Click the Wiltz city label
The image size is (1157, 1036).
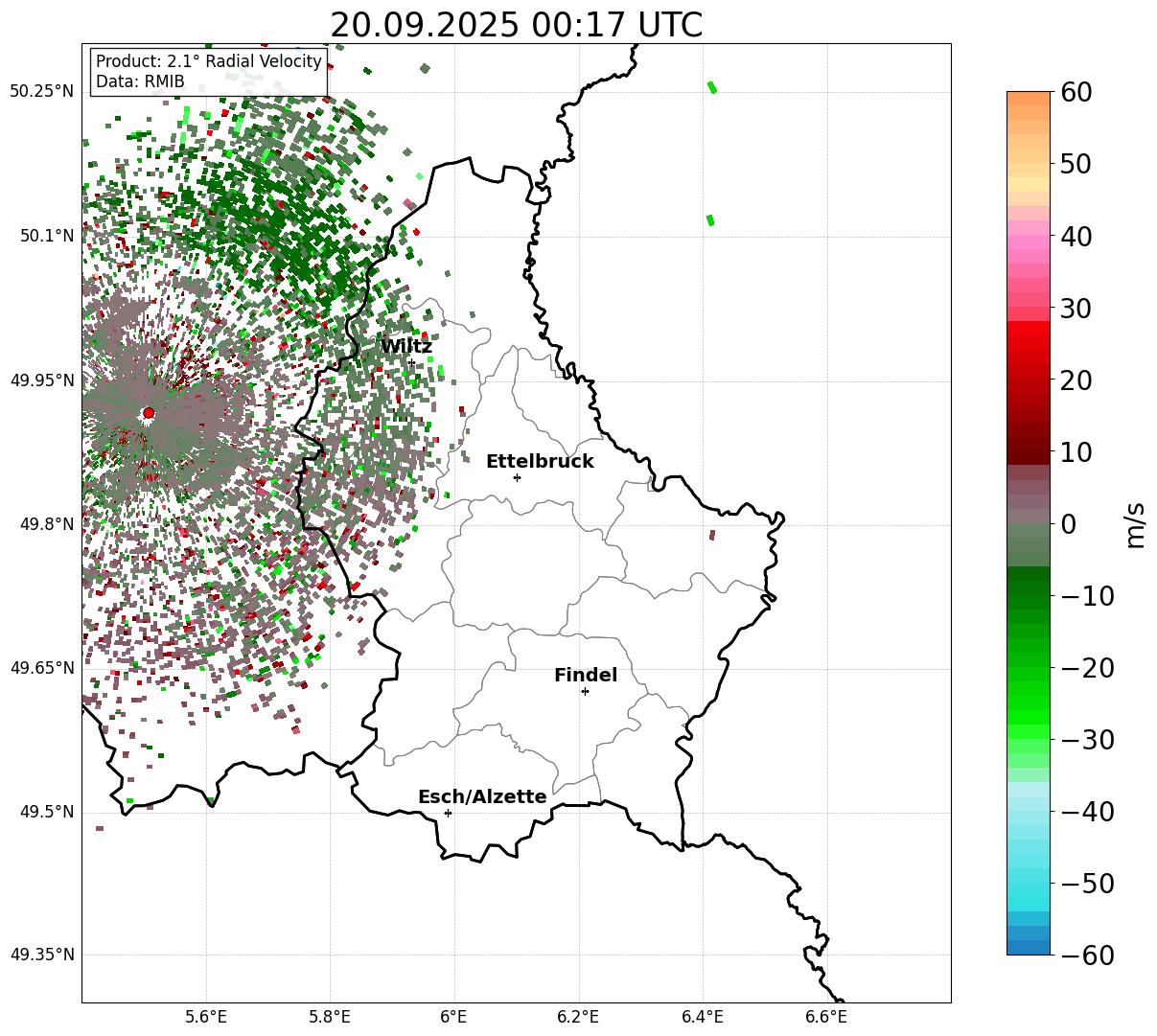(406, 346)
